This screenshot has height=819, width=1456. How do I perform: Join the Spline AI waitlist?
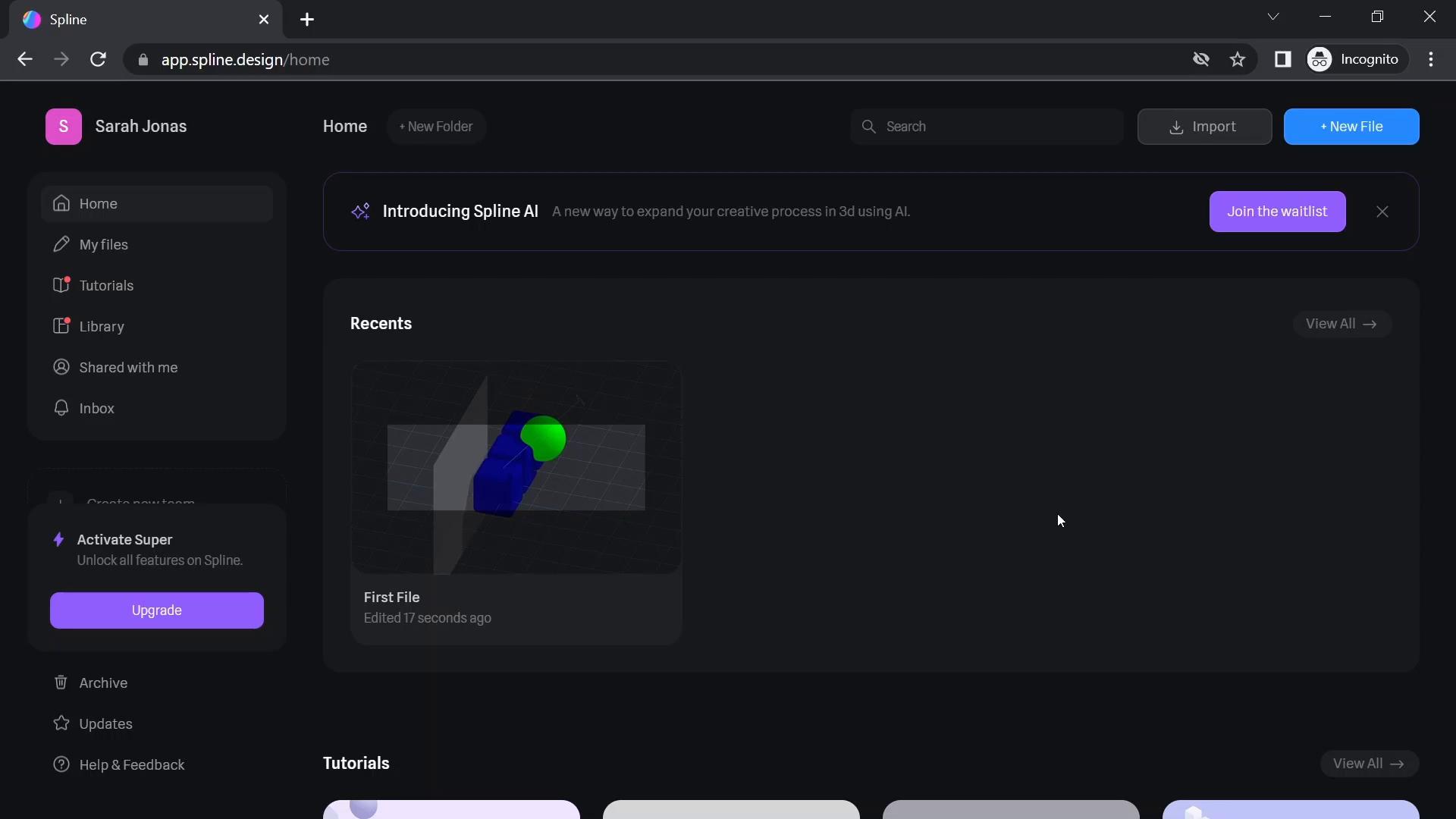pyautogui.click(x=1277, y=211)
